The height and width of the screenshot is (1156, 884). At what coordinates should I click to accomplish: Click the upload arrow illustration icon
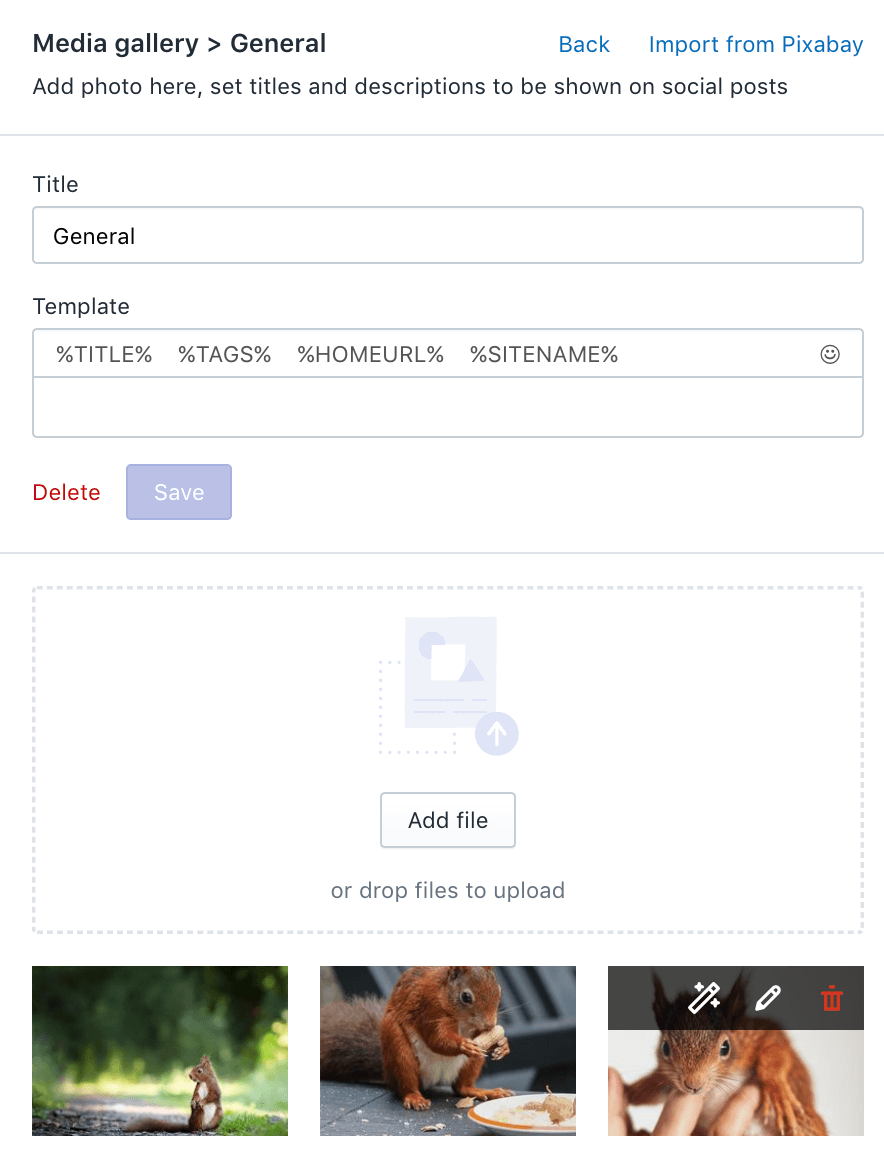(496, 734)
